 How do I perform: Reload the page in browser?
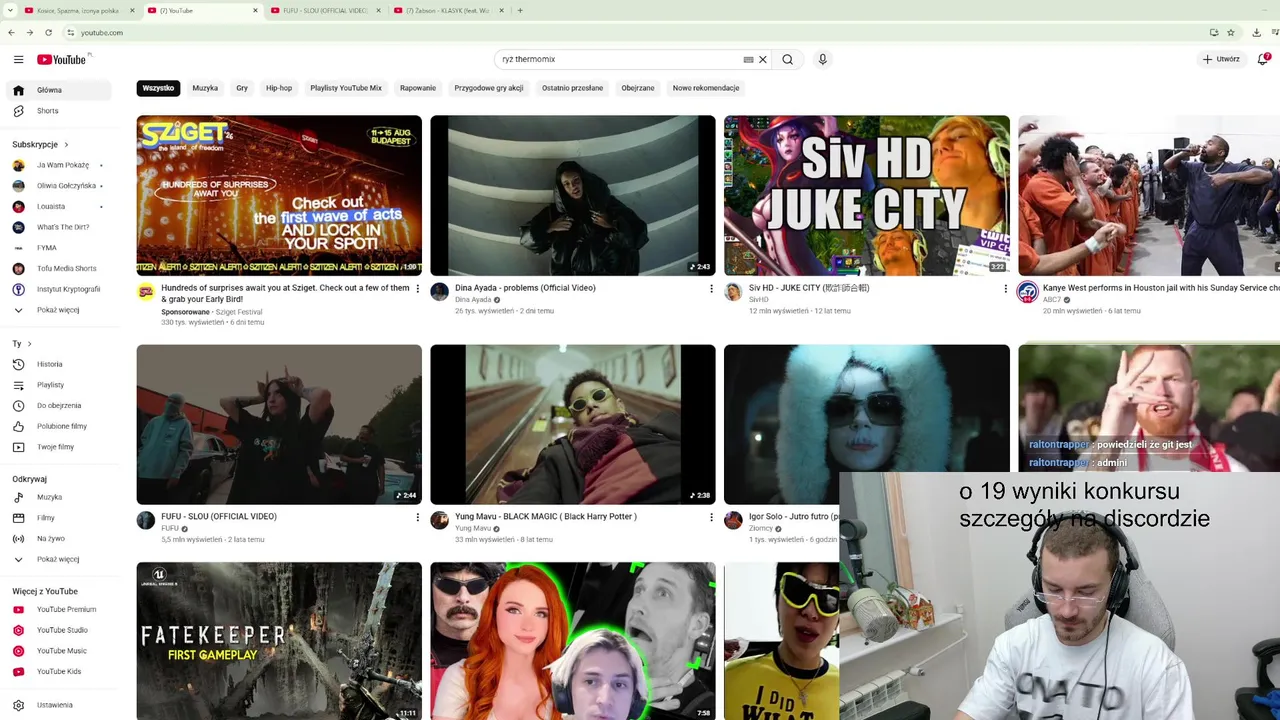(x=48, y=32)
